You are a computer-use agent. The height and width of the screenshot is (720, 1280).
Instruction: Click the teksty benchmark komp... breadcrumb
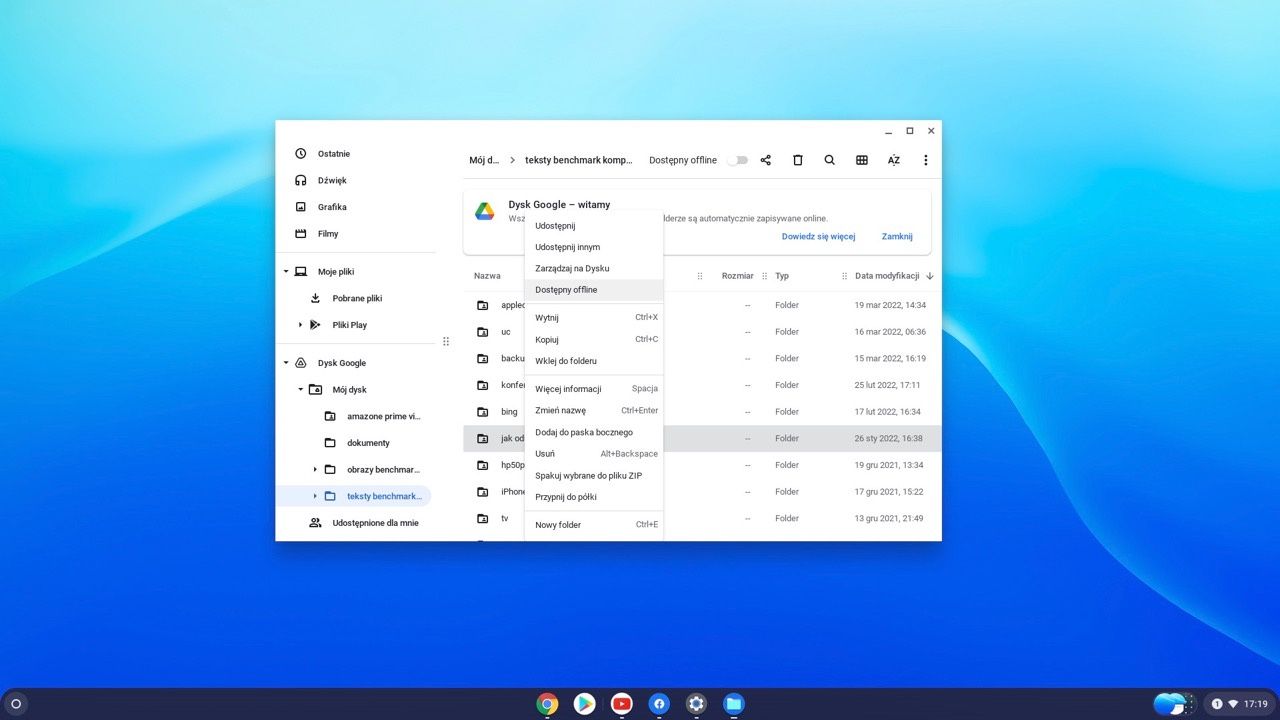(x=579, y=160)
